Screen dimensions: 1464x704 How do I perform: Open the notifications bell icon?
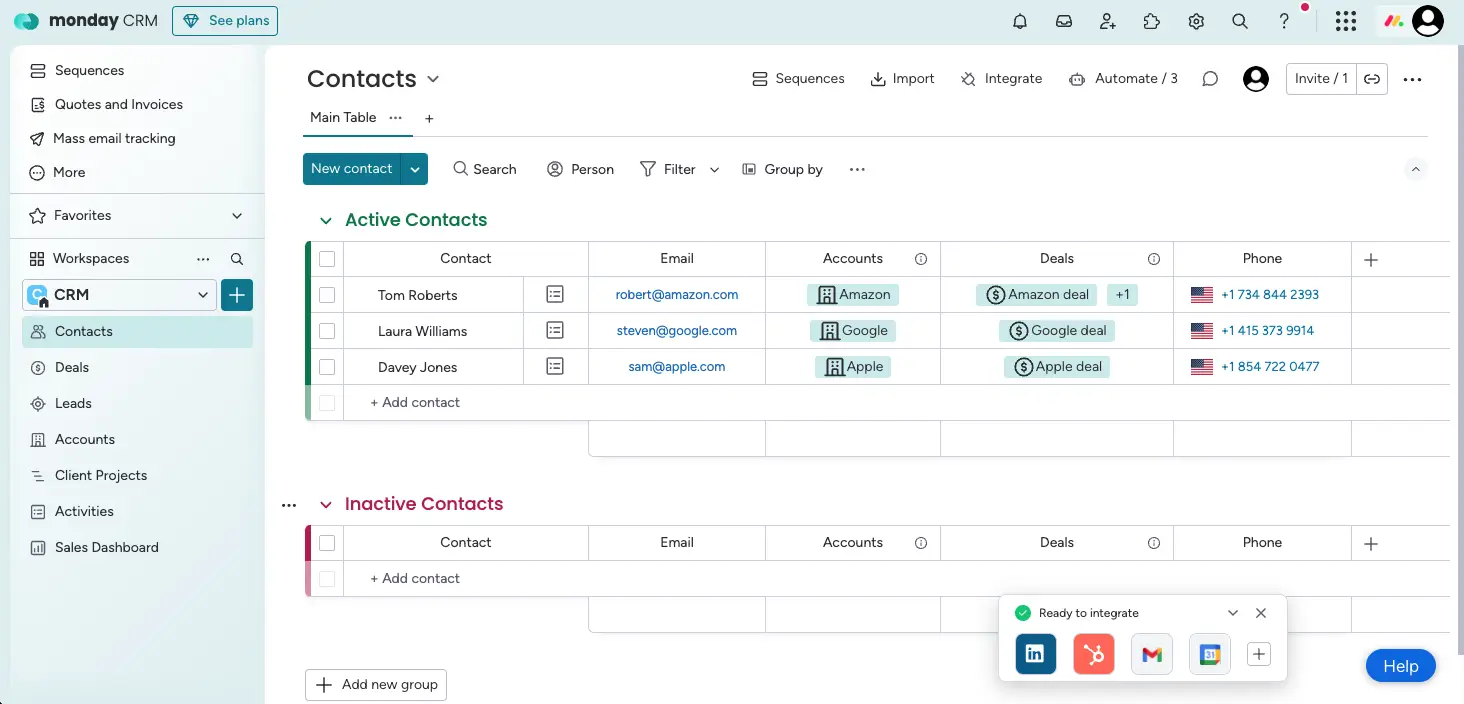[x=1019, y=20]
